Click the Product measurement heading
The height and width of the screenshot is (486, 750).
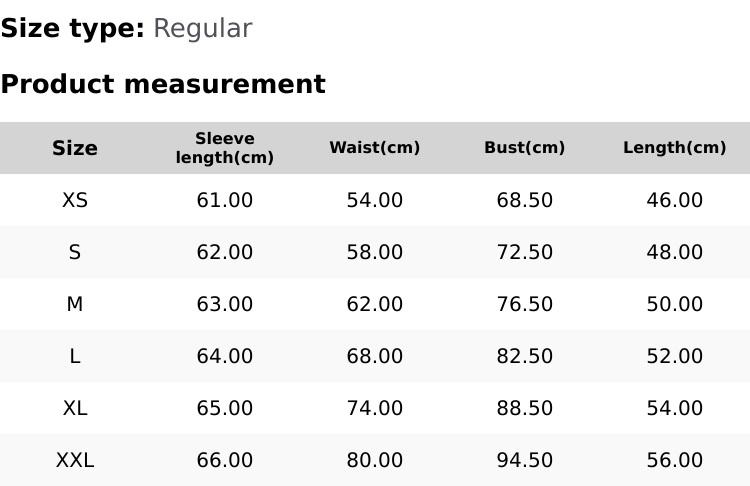click(x=163, y=84)
